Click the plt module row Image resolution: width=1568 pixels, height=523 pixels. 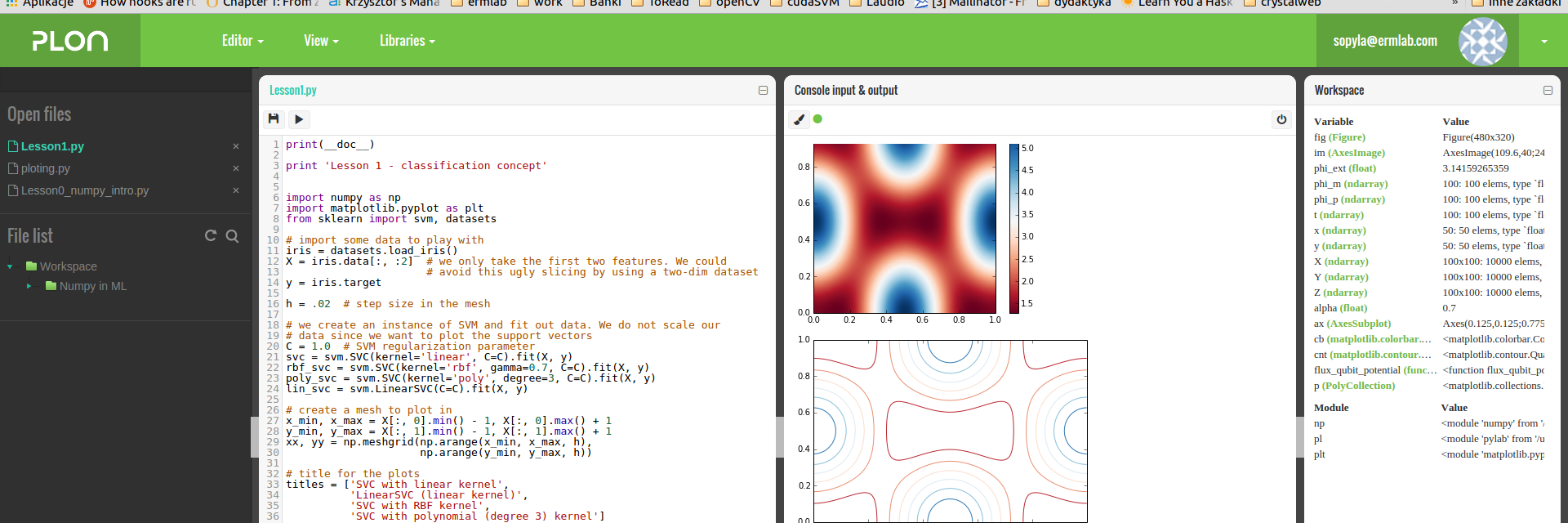[x=1428, y=454]
